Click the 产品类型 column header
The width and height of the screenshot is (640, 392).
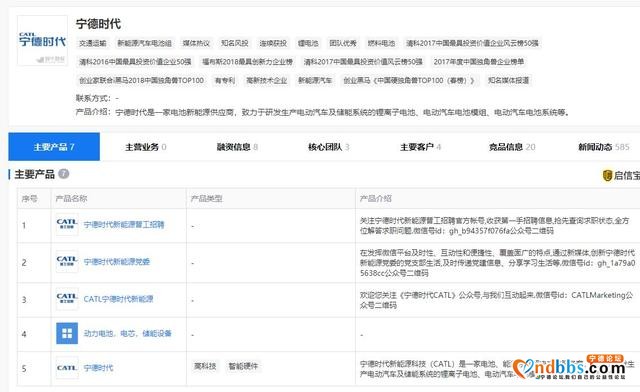207,198
